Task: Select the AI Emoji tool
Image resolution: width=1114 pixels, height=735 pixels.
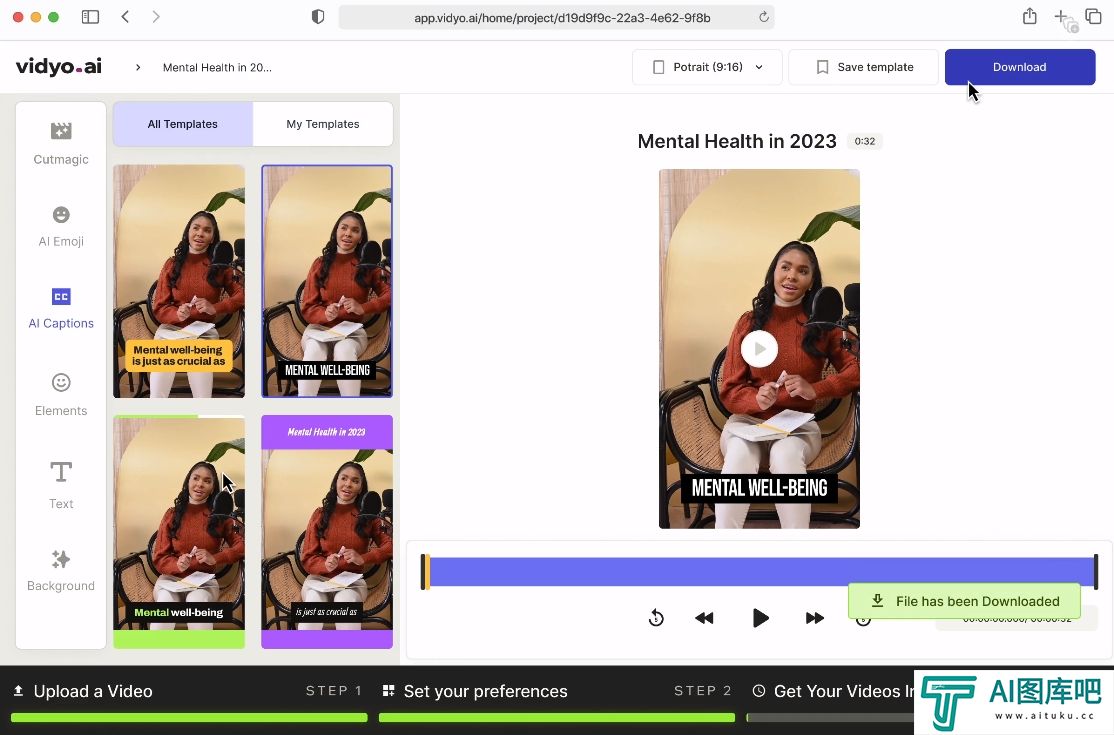Action: tap(61, 225)
